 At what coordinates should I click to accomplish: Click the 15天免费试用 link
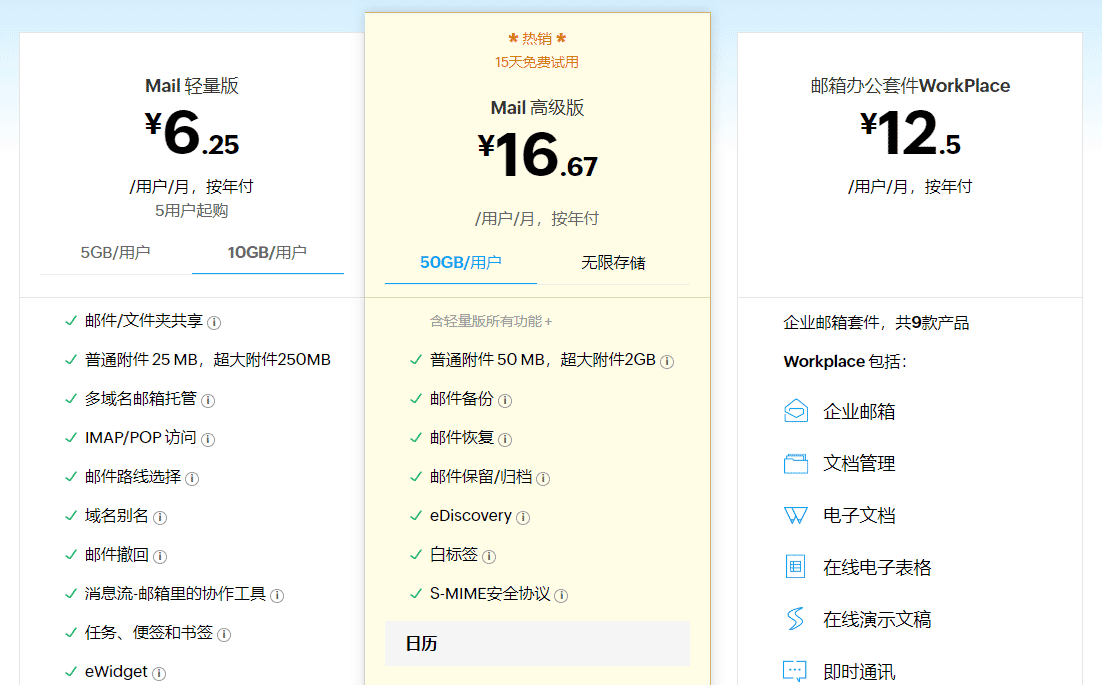537,62
